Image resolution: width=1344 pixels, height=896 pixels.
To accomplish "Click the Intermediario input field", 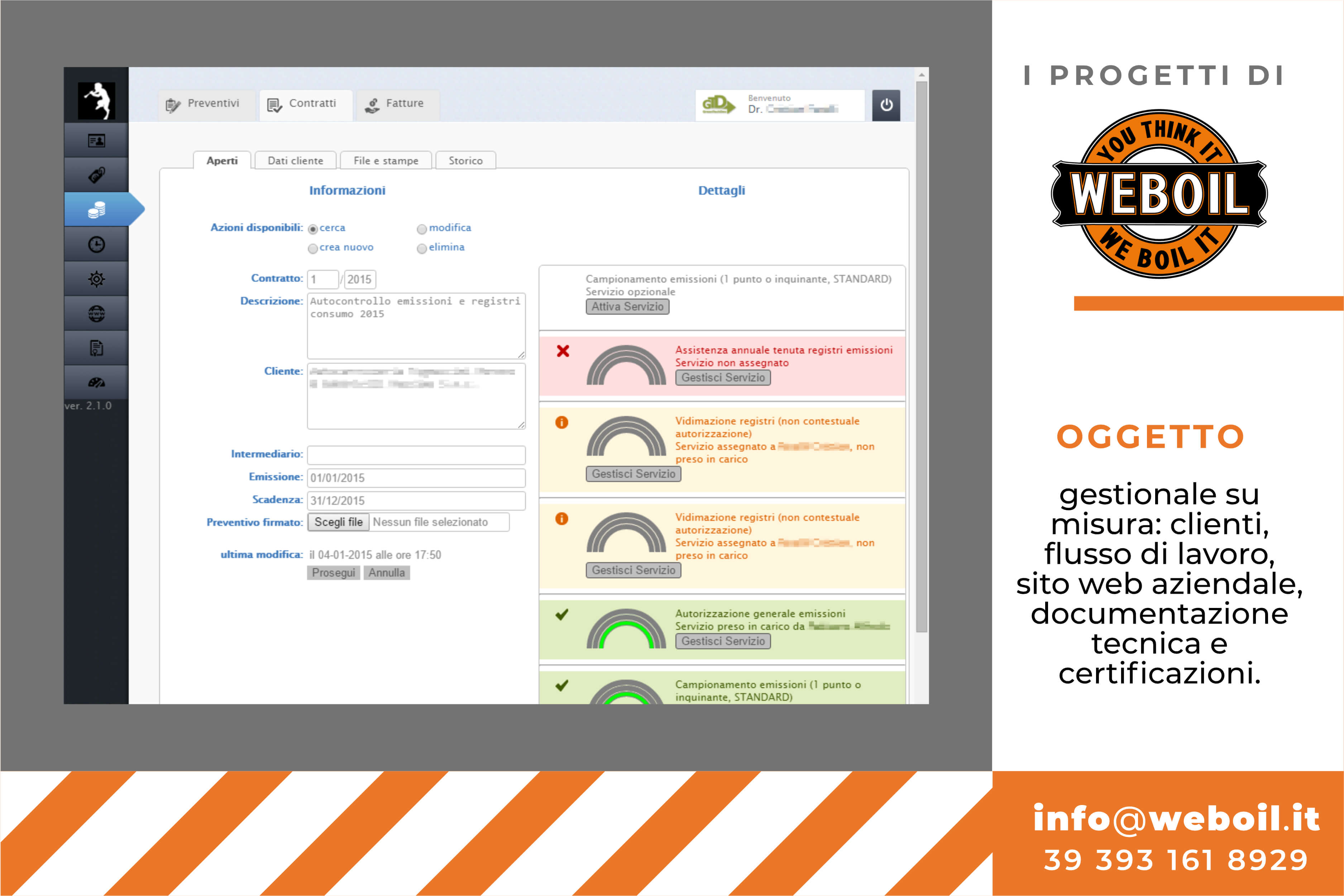I will click(x=416, y=455).
